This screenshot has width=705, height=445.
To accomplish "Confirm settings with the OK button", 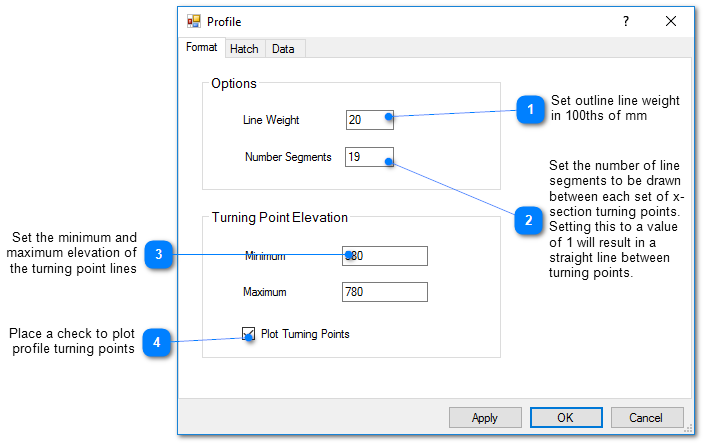I will tap(565, 417).
